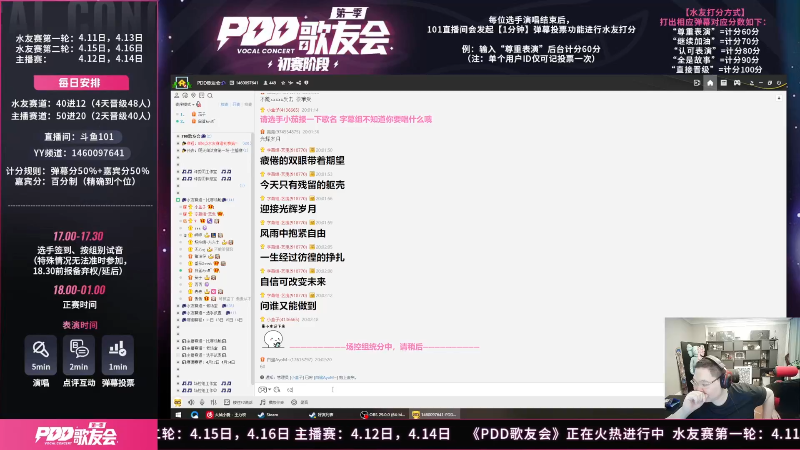The width and height of the screenshot is (800, 450).
Task: Select the second user in mic queue list
Action: (x=198, y=121)
